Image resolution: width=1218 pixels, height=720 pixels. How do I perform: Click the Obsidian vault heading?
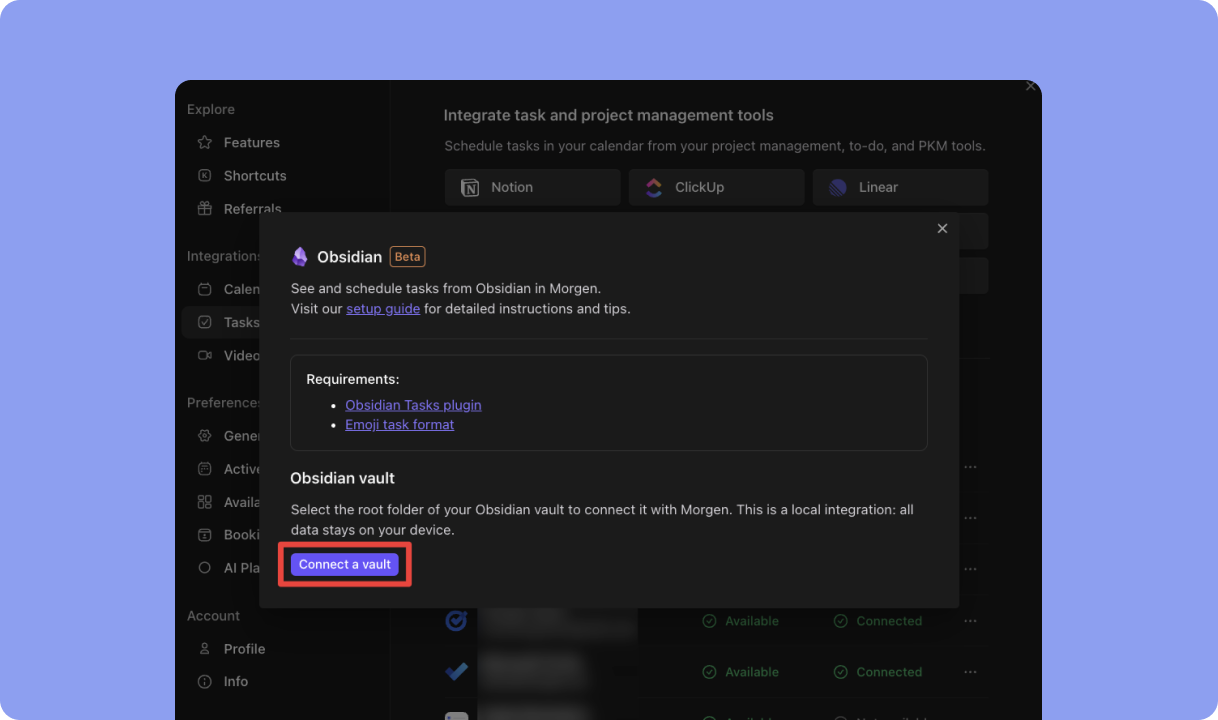pos(343,478)
